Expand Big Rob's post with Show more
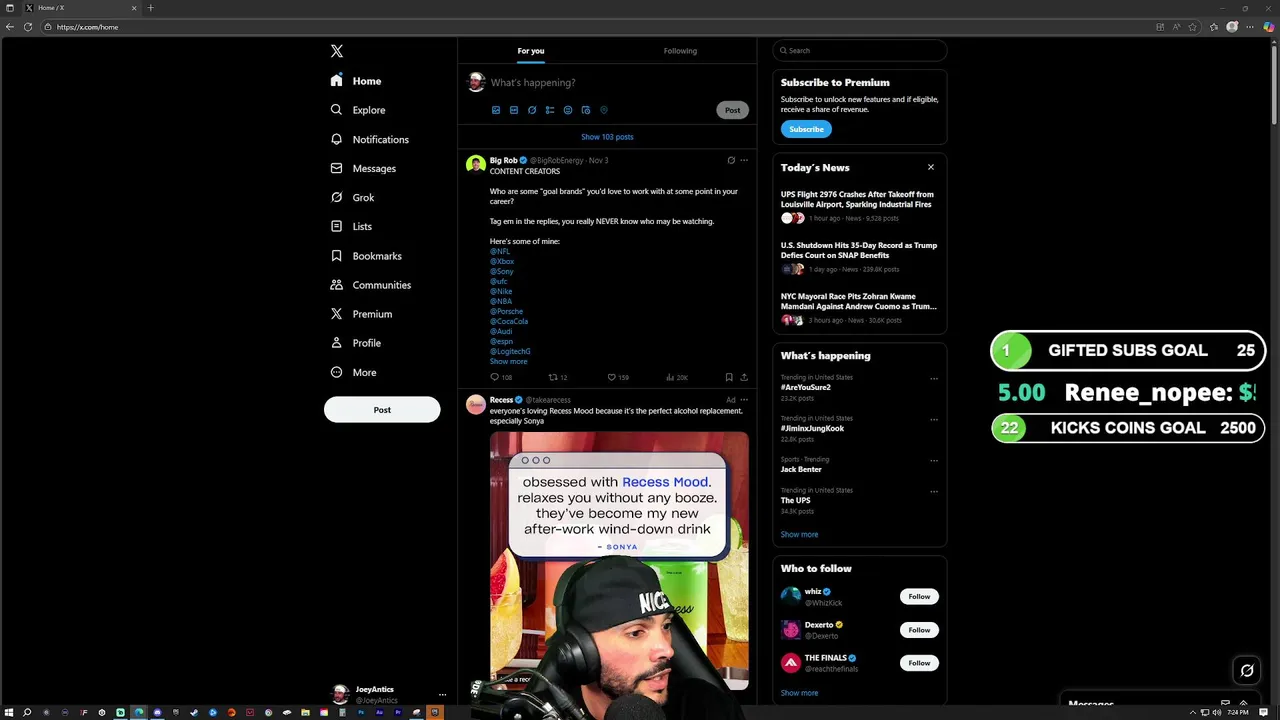Image resolution: width=1280 pixels, height=720 pixels. click(x=508, y=361)
